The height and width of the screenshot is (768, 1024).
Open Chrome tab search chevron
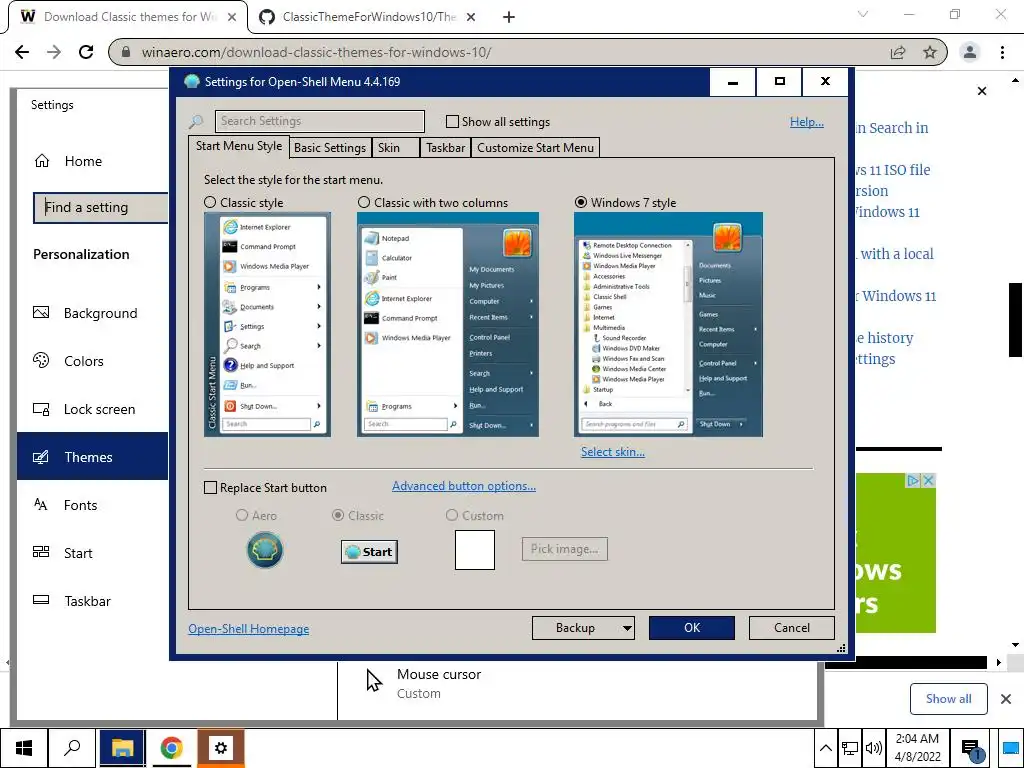(x=863, y=14)
